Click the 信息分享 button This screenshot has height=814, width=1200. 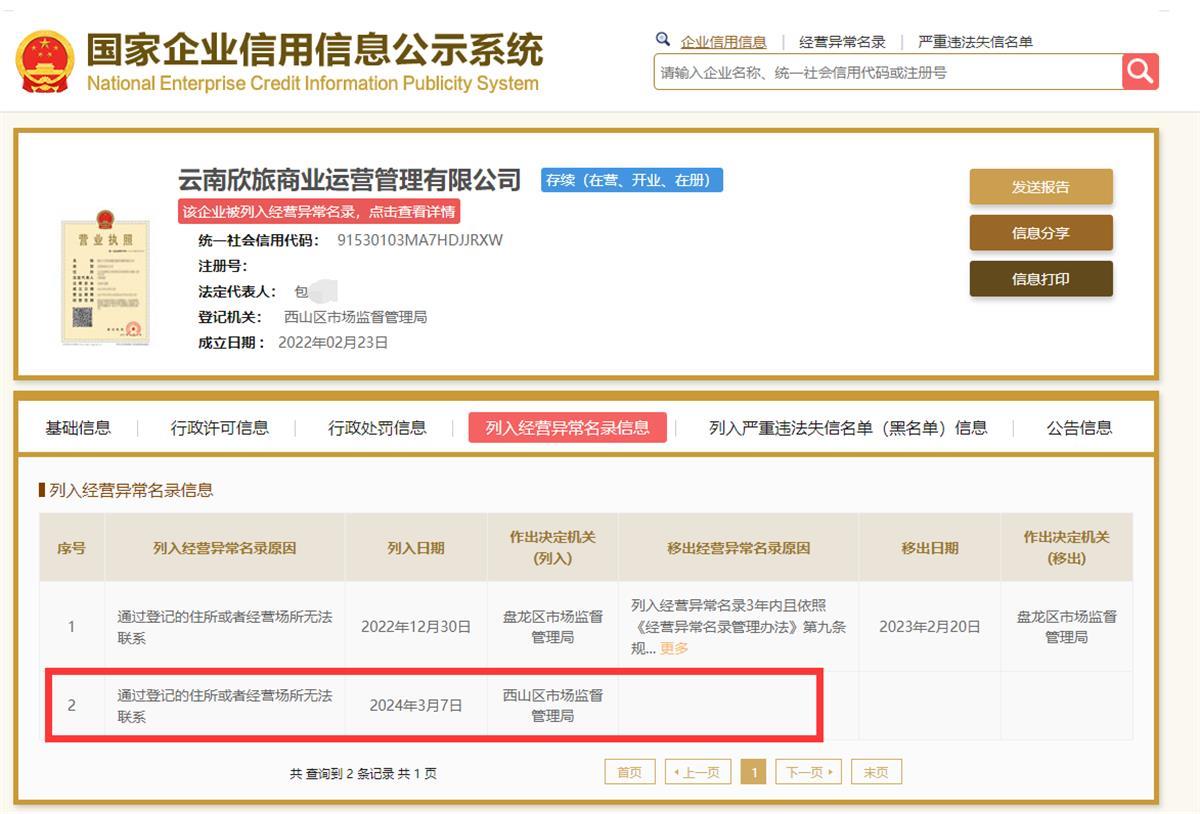click(x=1040, y=233)
